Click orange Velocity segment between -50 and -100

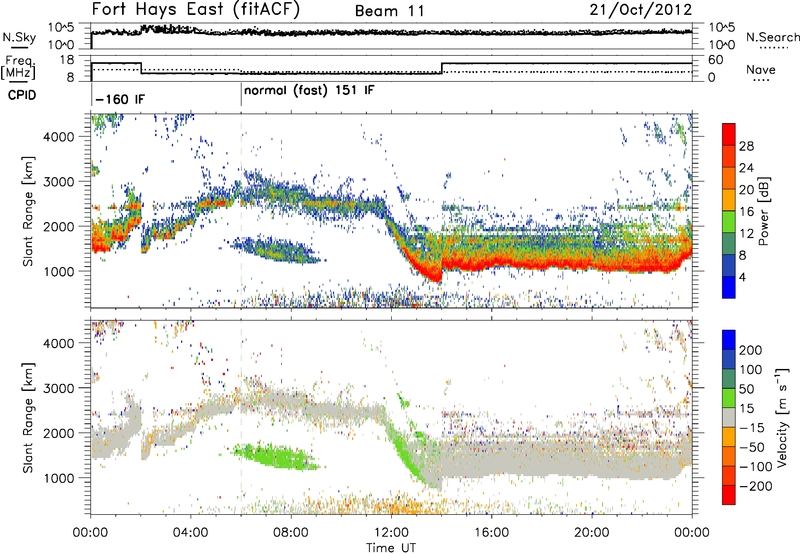[729, 456]
